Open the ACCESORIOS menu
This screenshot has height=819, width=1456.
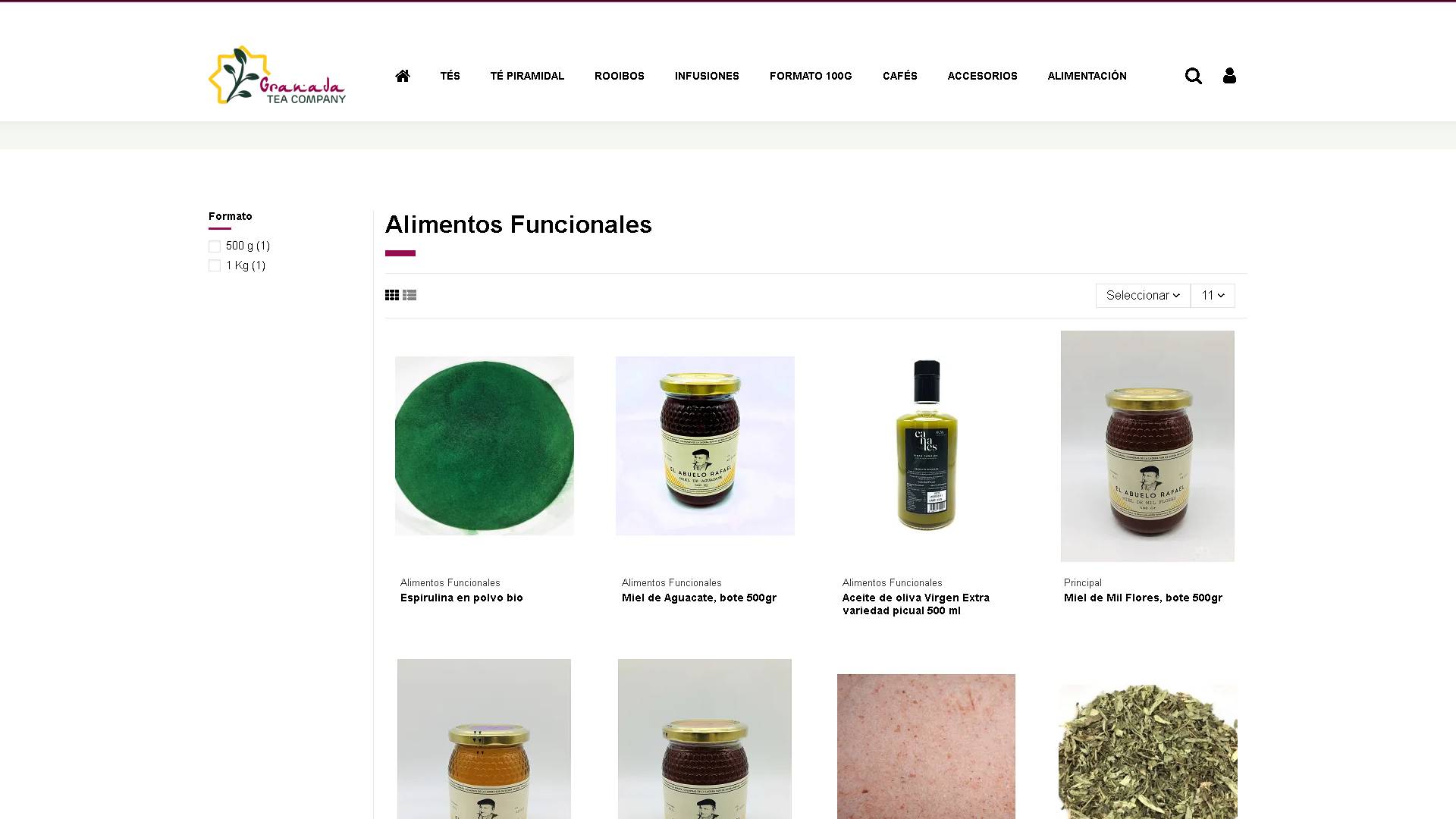point(982,76)
